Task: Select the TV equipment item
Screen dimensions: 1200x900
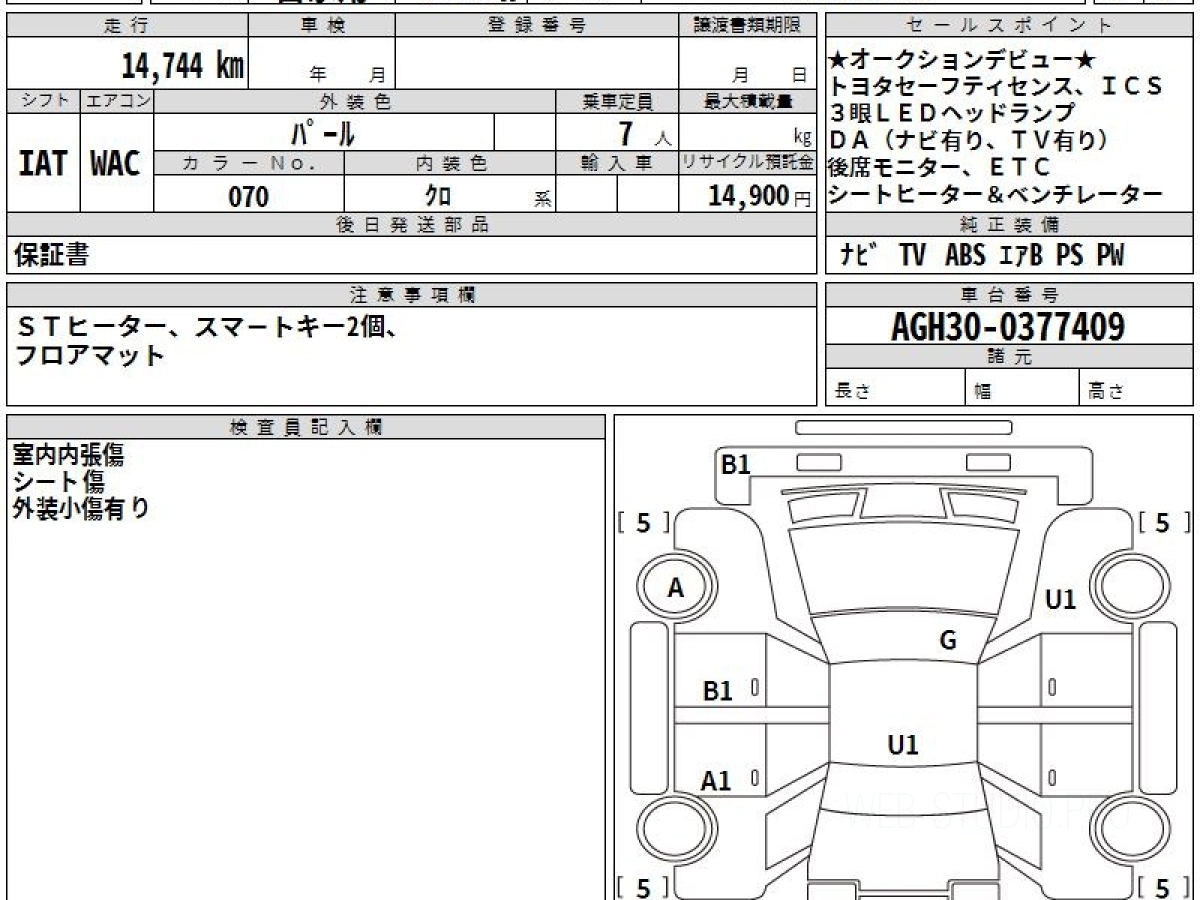Action: [911, 255]
